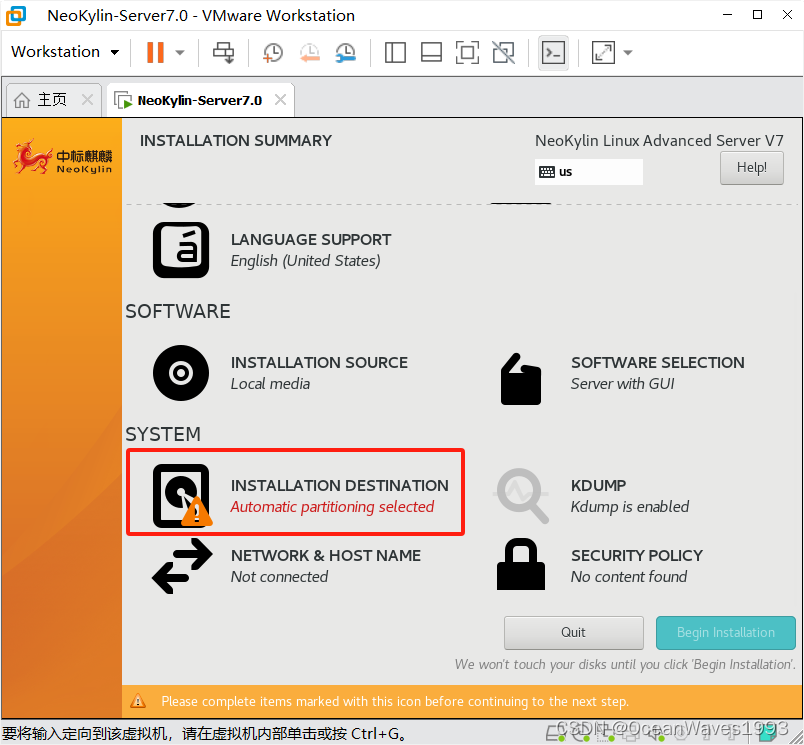The width and height of the screenshot is (804, 745).
Task: Open the Workstation menu
Action: [65, 52]
